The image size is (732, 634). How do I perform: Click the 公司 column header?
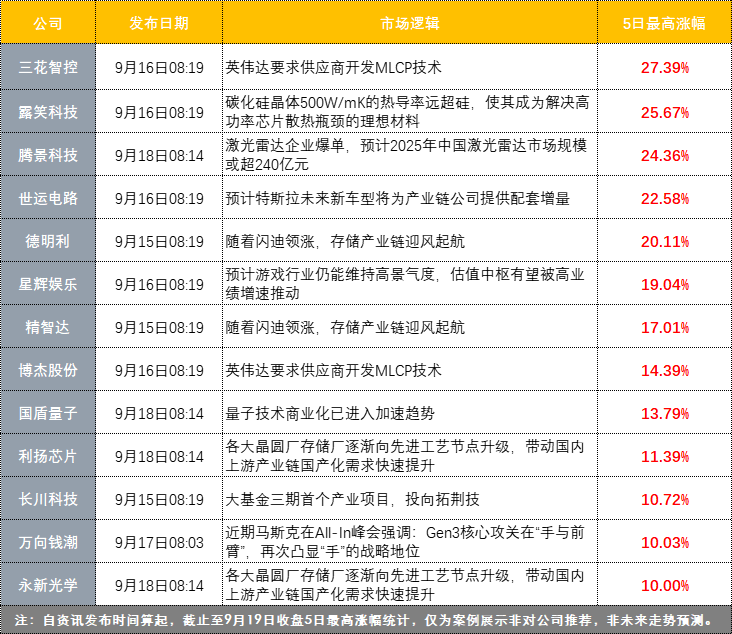(48, 23)
